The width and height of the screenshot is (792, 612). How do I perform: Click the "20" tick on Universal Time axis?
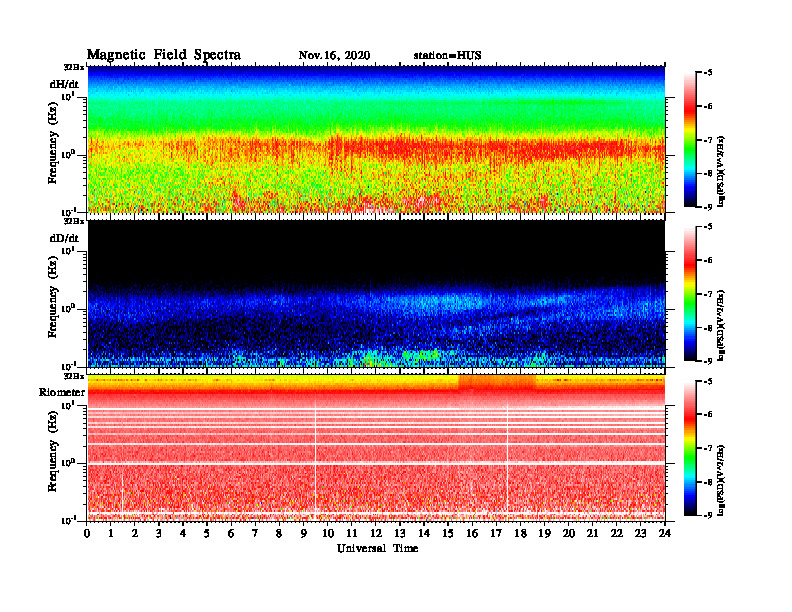coord(568,534)
